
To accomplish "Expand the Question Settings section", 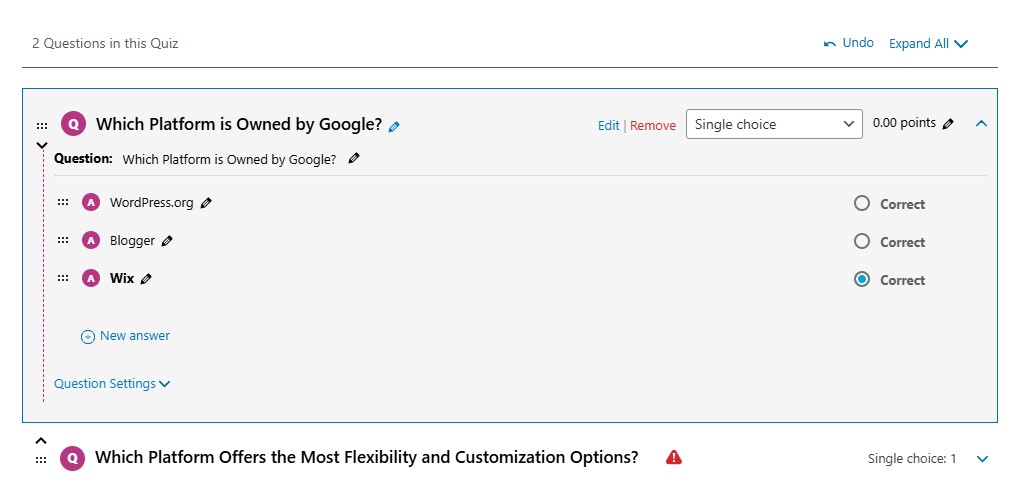I will click(112, 384).
